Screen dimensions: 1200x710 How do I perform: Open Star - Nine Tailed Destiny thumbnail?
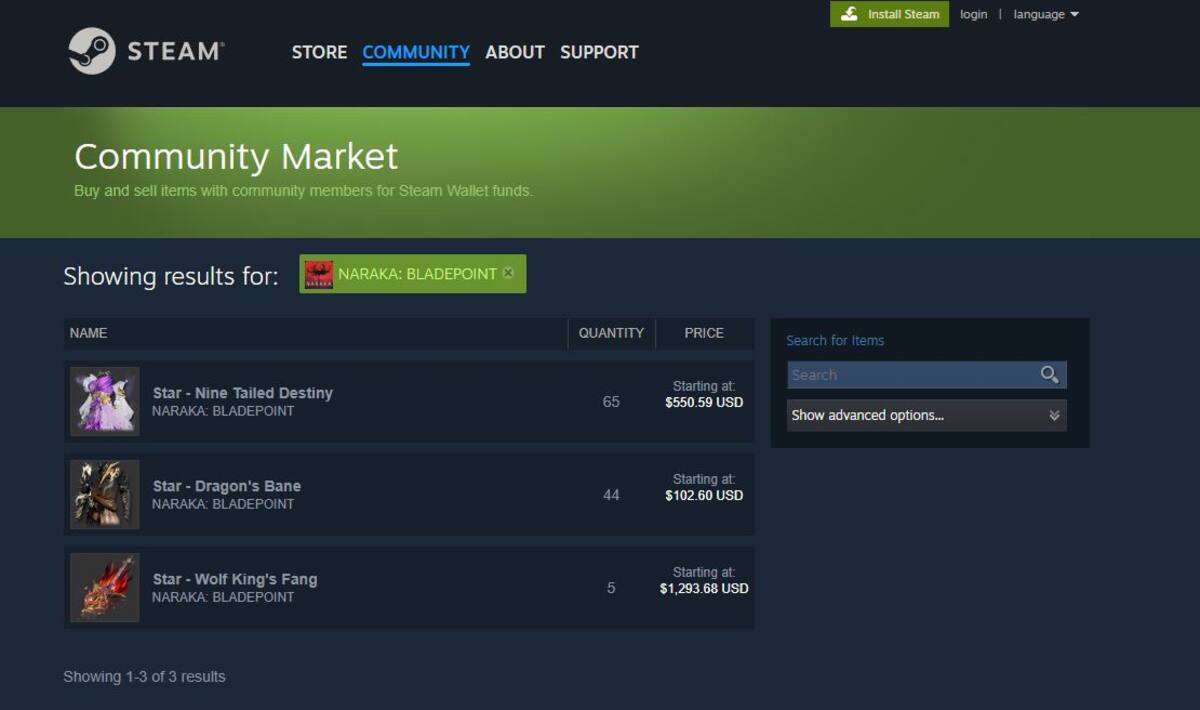(x=105, y=401)
